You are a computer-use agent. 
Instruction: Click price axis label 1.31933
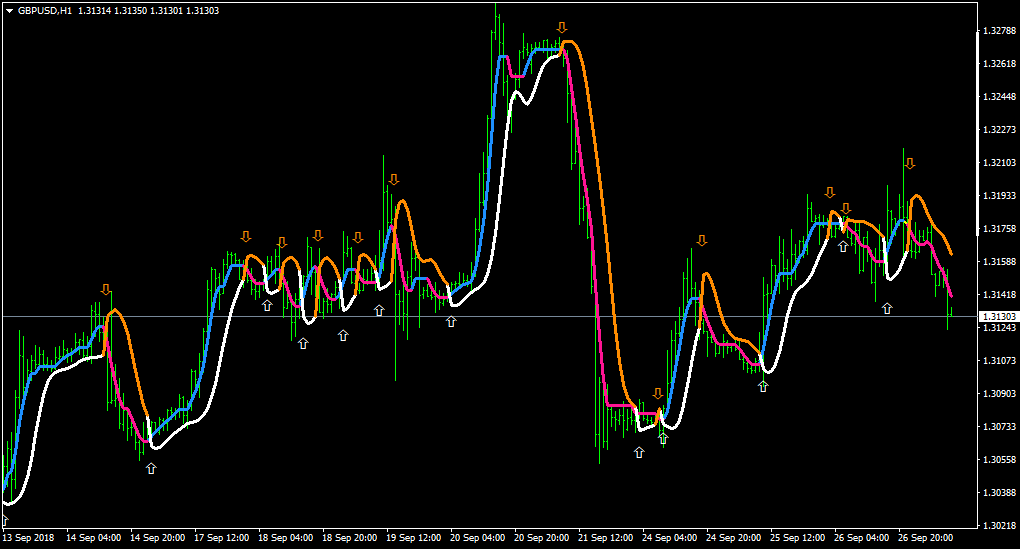tap(1000, 195)
